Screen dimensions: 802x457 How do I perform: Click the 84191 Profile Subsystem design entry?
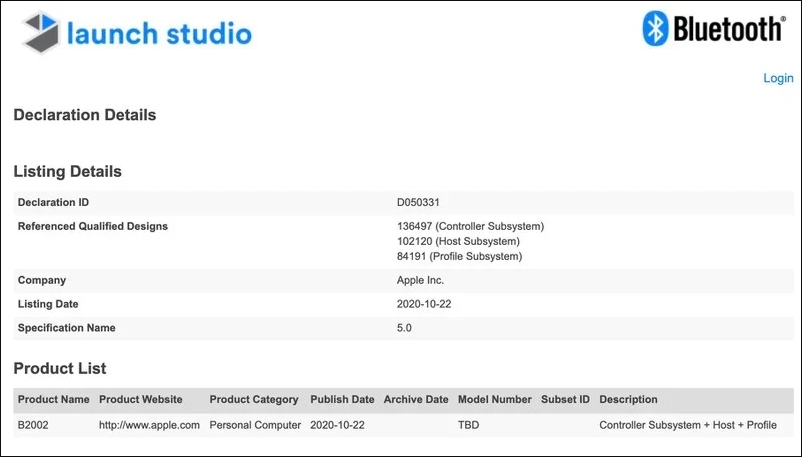459,256
